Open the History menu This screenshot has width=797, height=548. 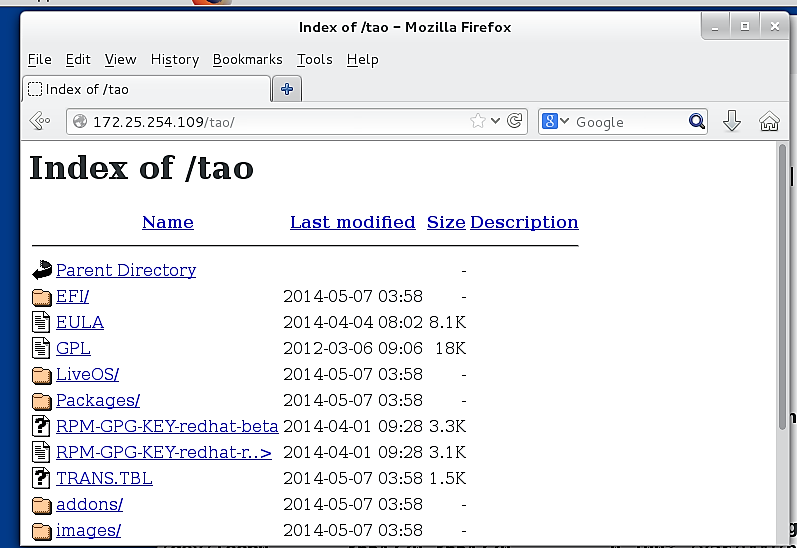coord(175,59)
